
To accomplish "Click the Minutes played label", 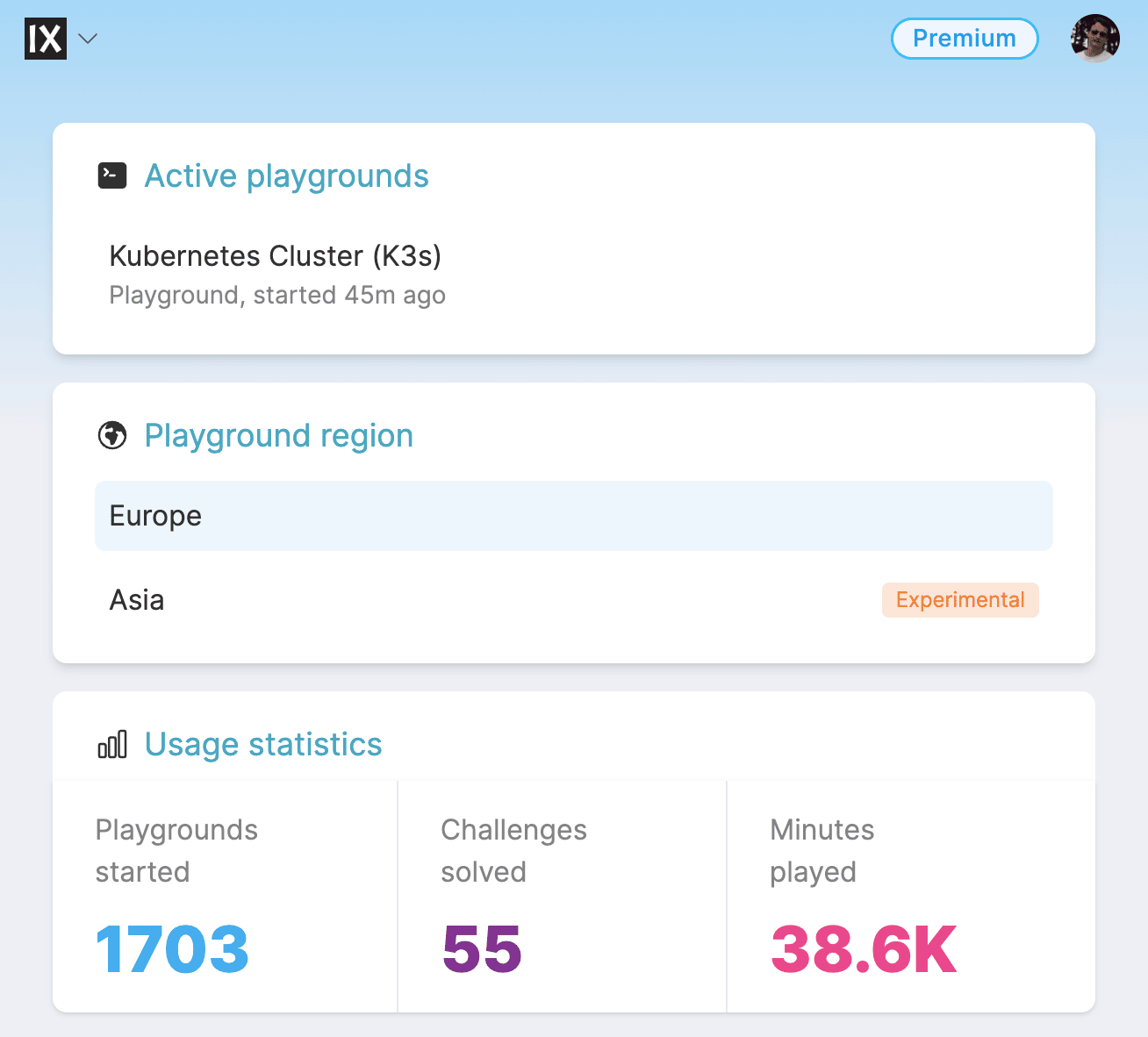I will pyautogui.click(x=822, y=850).
